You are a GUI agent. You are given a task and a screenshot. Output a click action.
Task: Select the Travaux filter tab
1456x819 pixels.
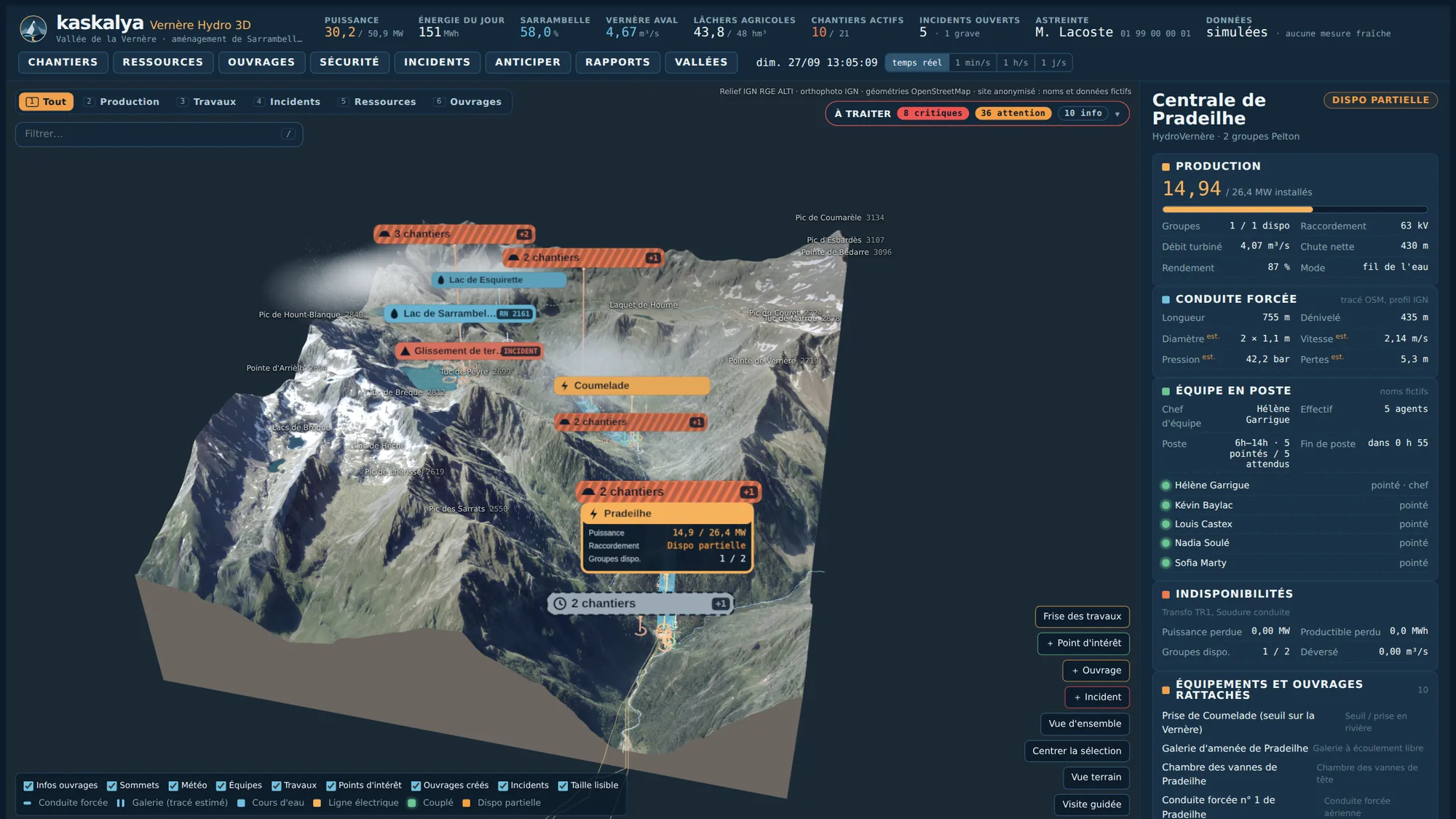click(x=207, y=102)
